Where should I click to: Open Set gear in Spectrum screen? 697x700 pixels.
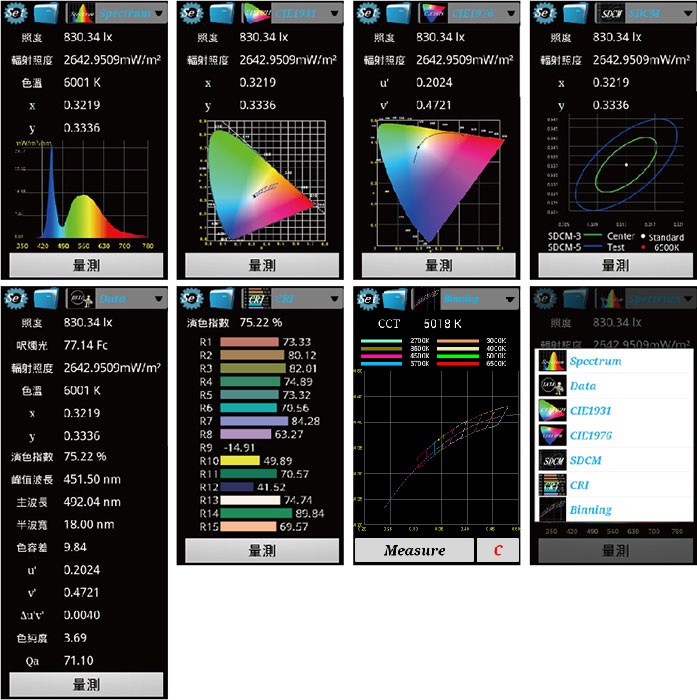click(x=16, y=13)
